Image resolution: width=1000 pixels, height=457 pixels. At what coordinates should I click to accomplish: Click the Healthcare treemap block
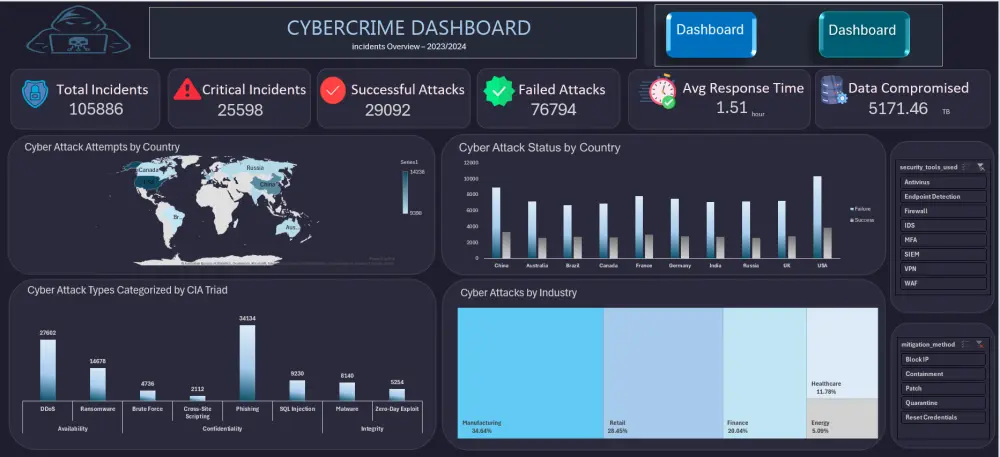click(842, 353)
